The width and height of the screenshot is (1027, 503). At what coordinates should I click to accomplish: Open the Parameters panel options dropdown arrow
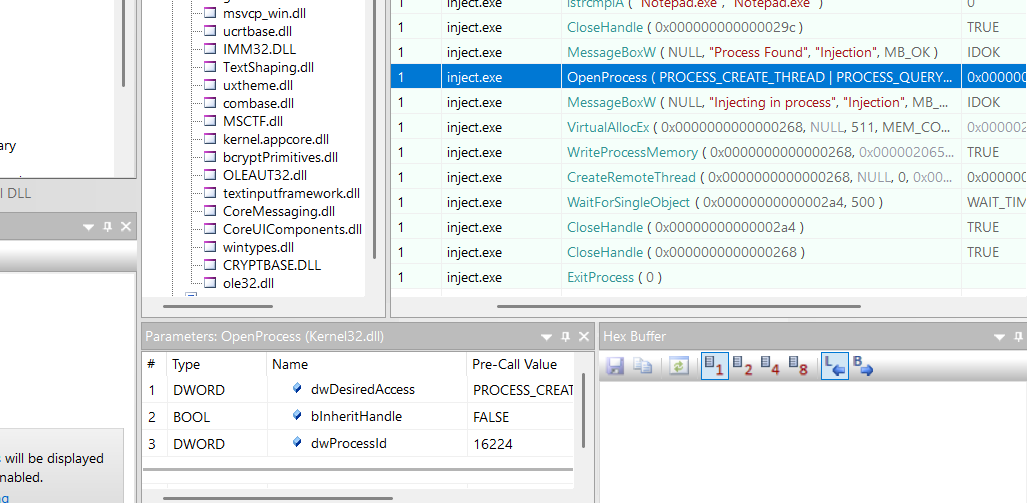(x=547, y=337)
